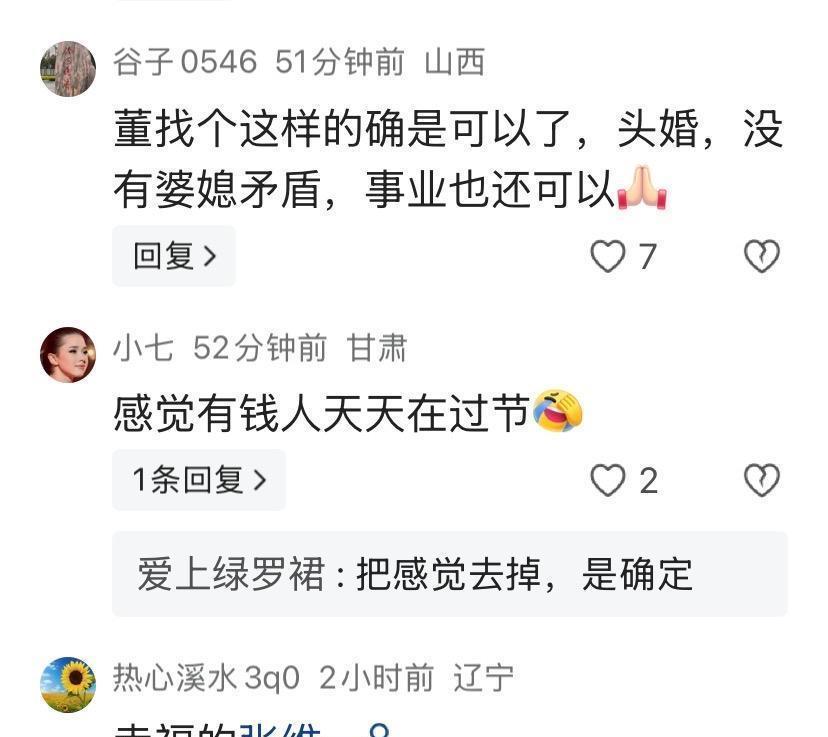The image size is (828, 737).
Task: Reply to 谷子0546 via 回复 button
Action: click(x=174, y=256)
